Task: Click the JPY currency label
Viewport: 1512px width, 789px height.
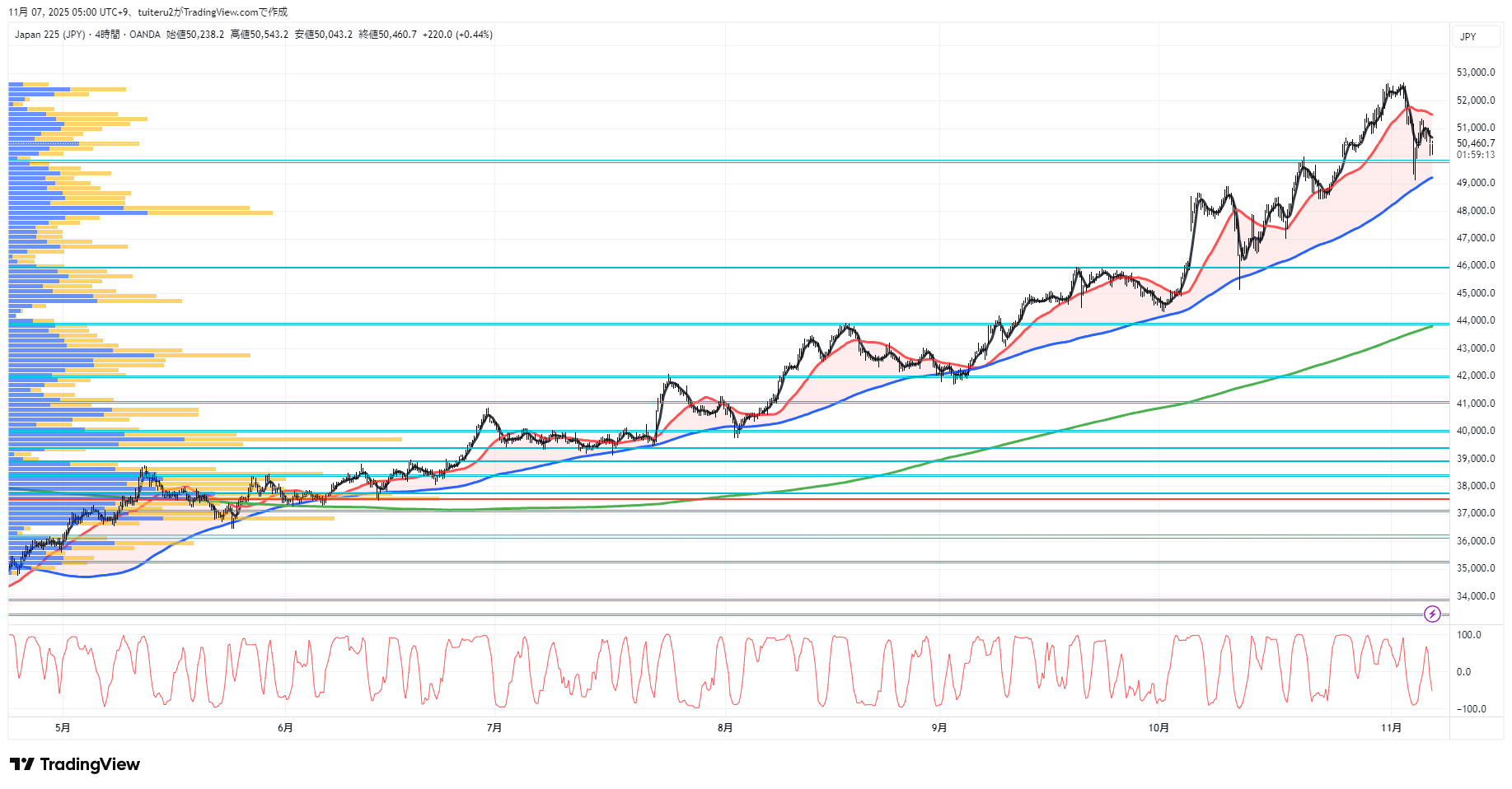Action: (1468, 37)
